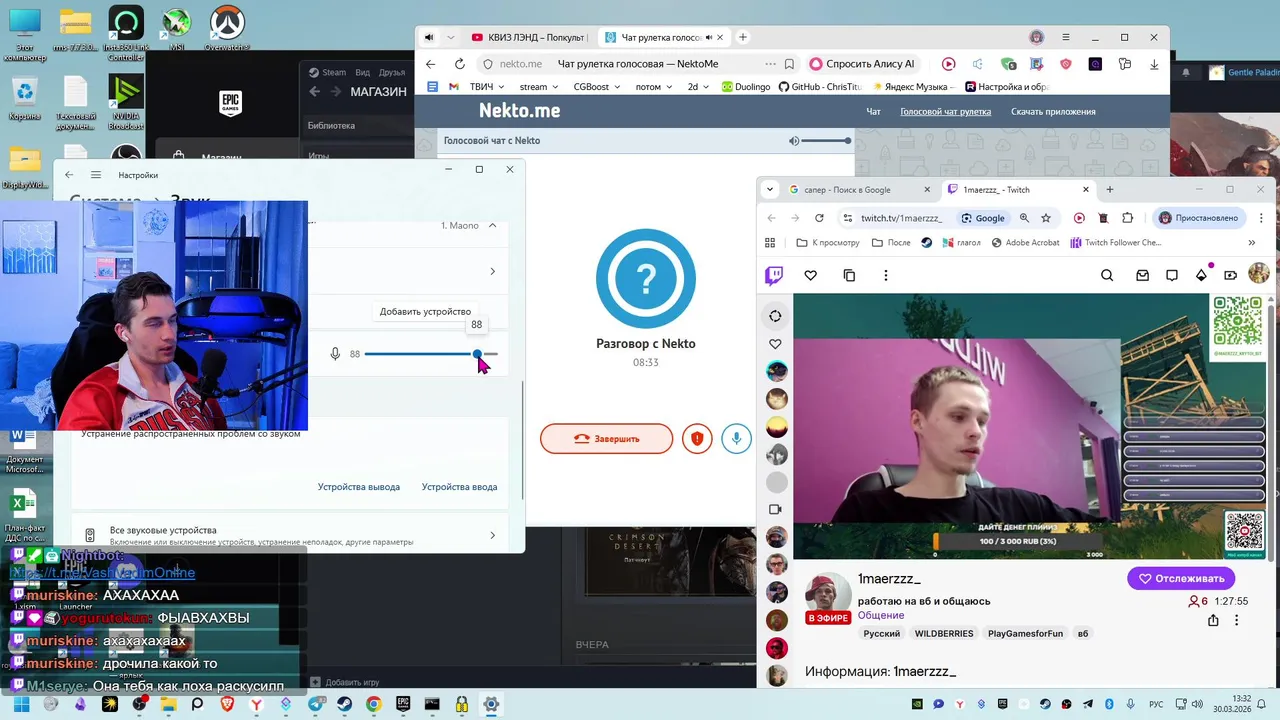Open Скачать приложения in Nekto navigation
Viewport: 1280px width, 720px height.
coord(1053,112)
